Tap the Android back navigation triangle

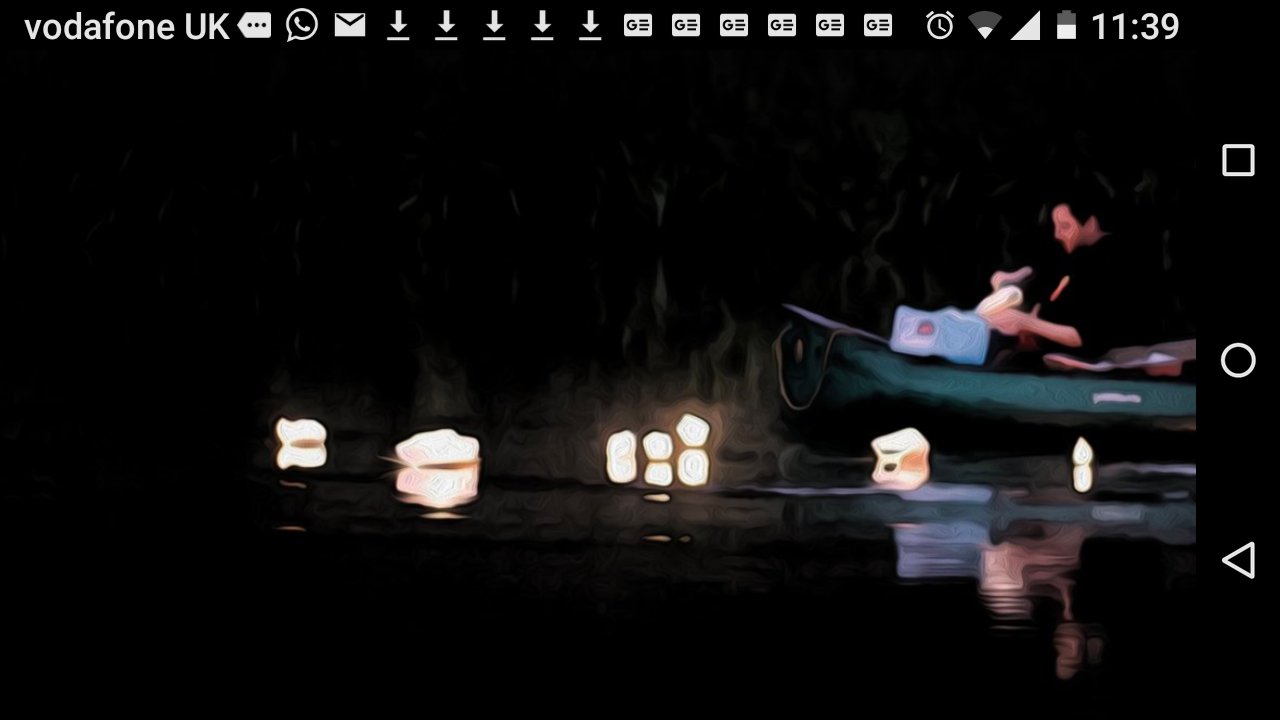click(1238, 560)
